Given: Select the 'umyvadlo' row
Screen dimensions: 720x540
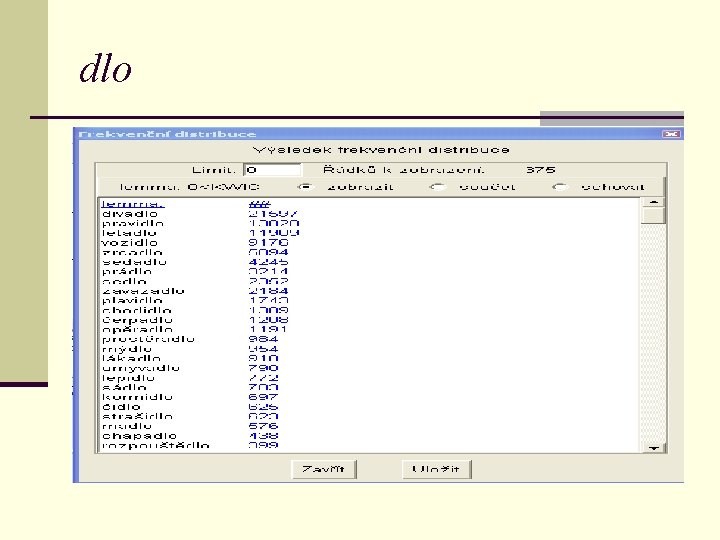Looking at the screenshot, I should point(190,368).
